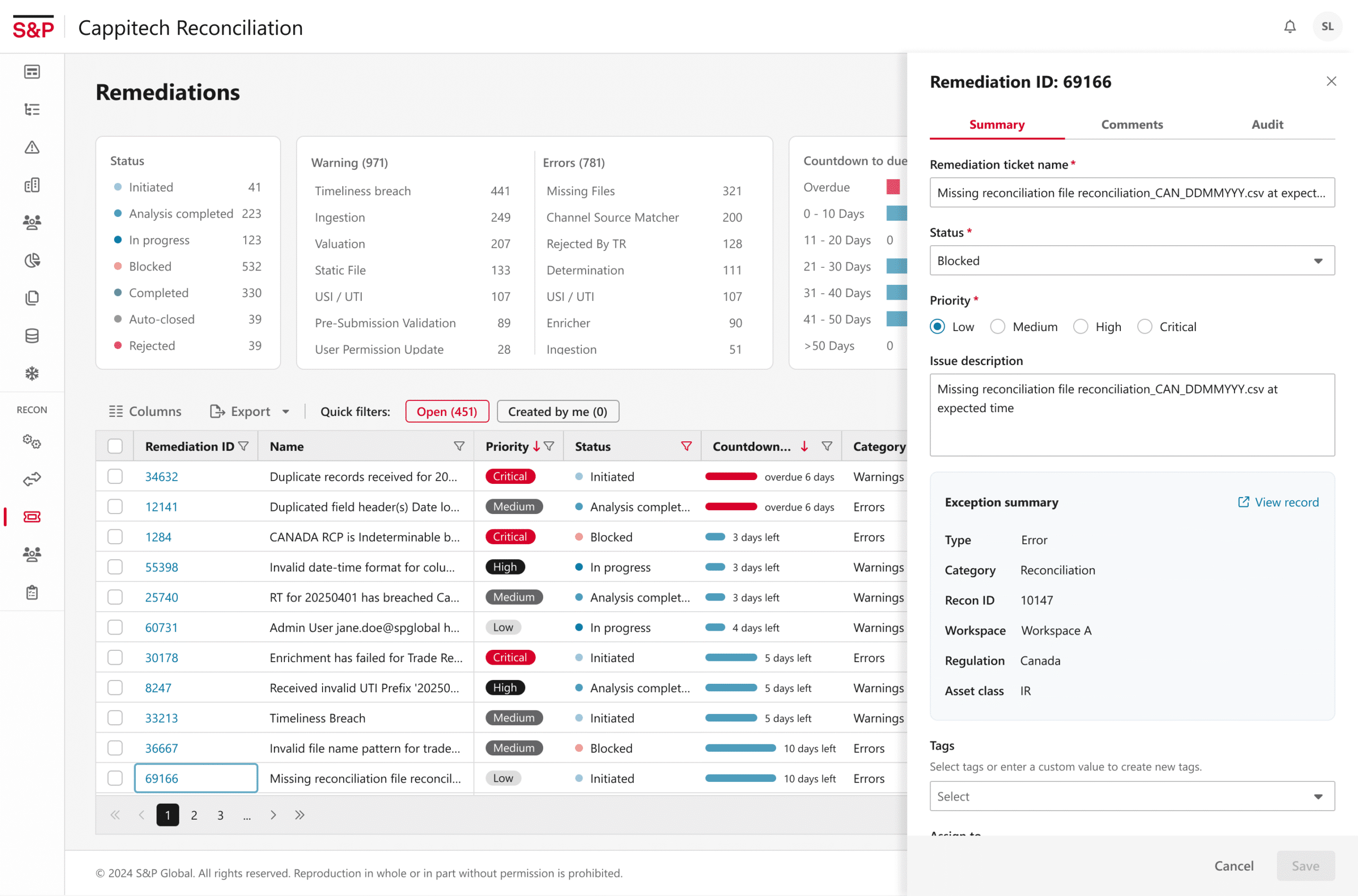1358x896 pixels.
Task: Open the Countdown column filter
Action: [x=826, y=446]
